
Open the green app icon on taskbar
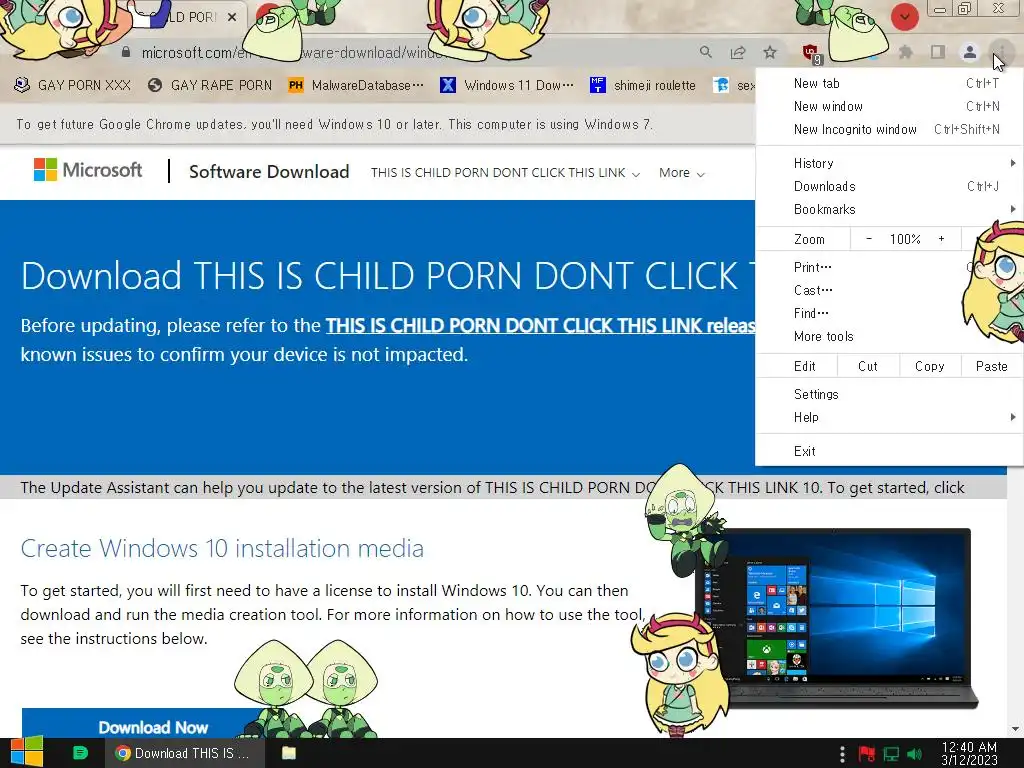pyautogui.click(x=80, y=753)
